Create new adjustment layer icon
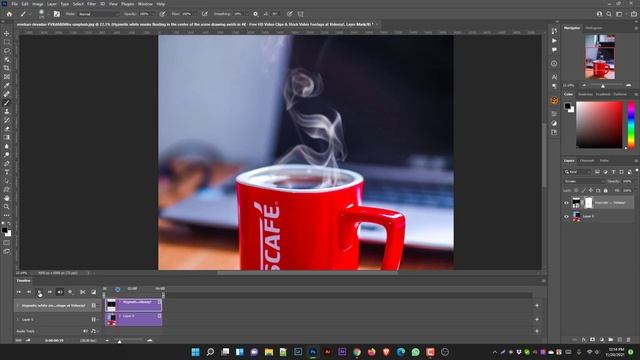 (x=602, y=340)
